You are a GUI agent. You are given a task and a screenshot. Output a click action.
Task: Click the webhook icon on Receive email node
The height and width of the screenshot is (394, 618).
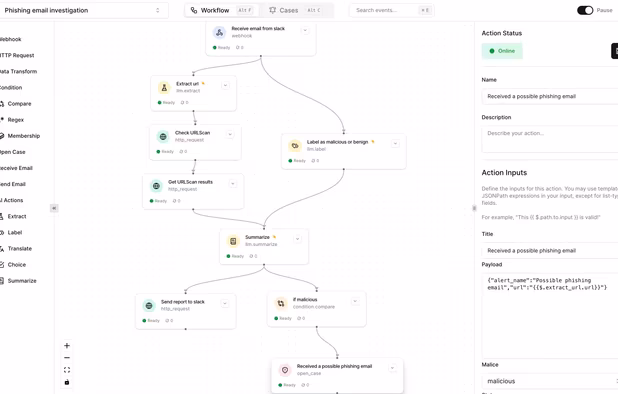click(x=219, y=32)
